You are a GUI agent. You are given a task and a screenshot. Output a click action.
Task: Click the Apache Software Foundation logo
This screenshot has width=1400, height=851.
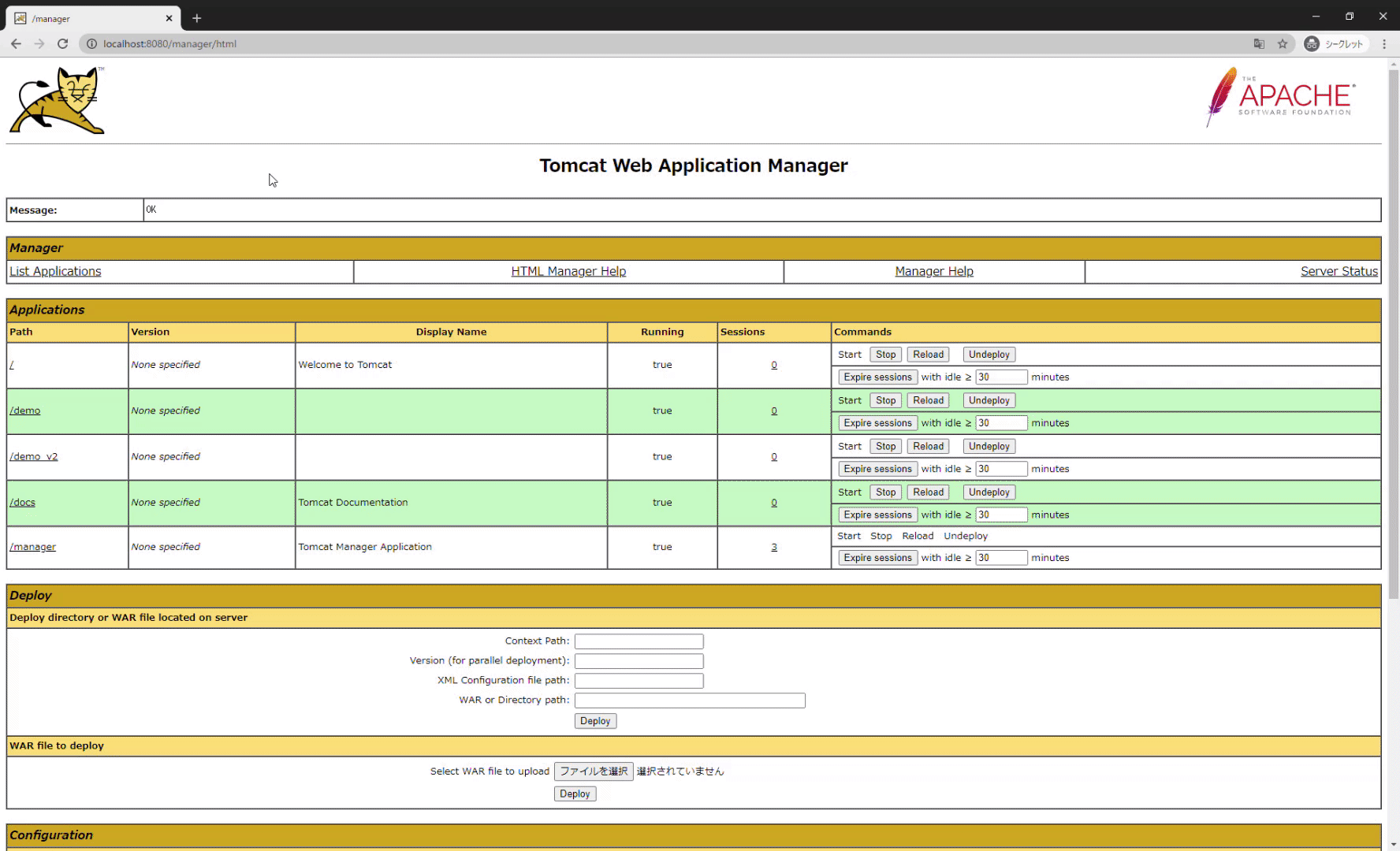point(1281,97)
